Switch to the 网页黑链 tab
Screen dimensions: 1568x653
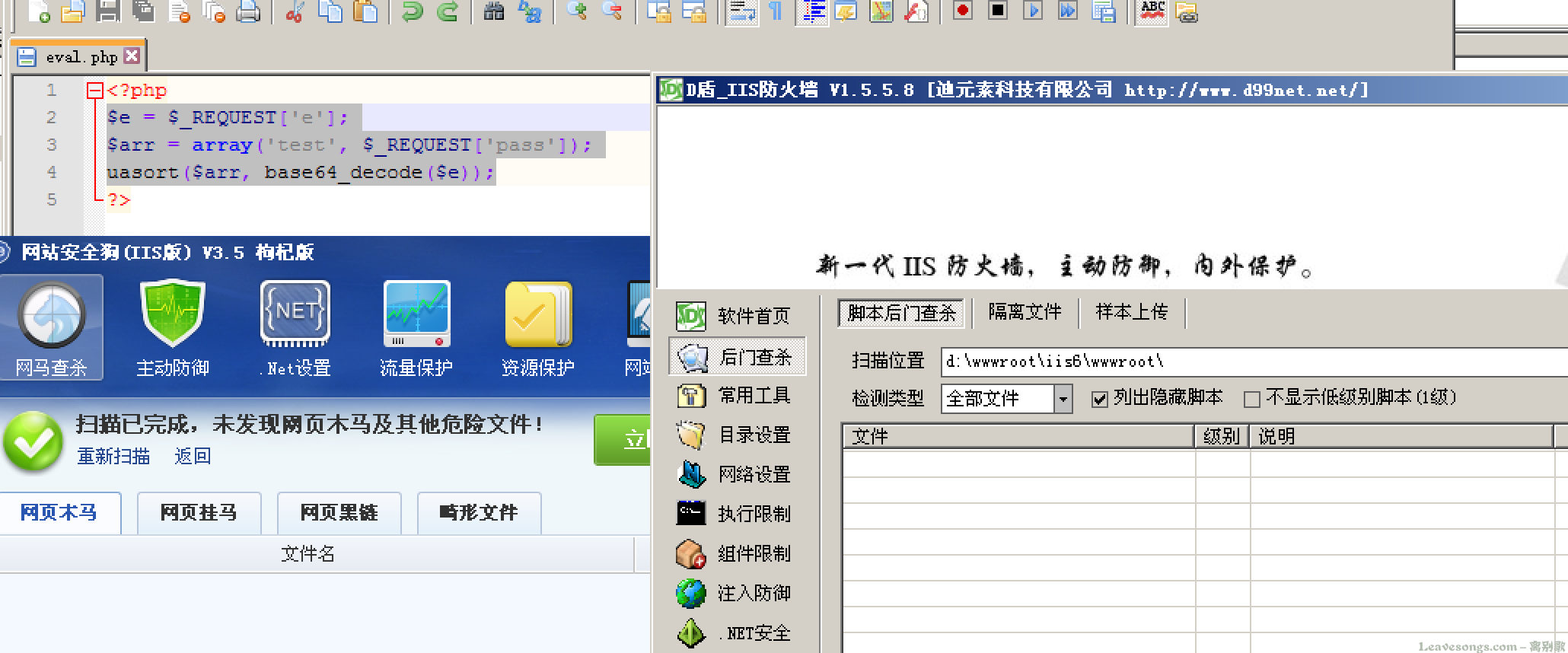(x=339, y=512)
